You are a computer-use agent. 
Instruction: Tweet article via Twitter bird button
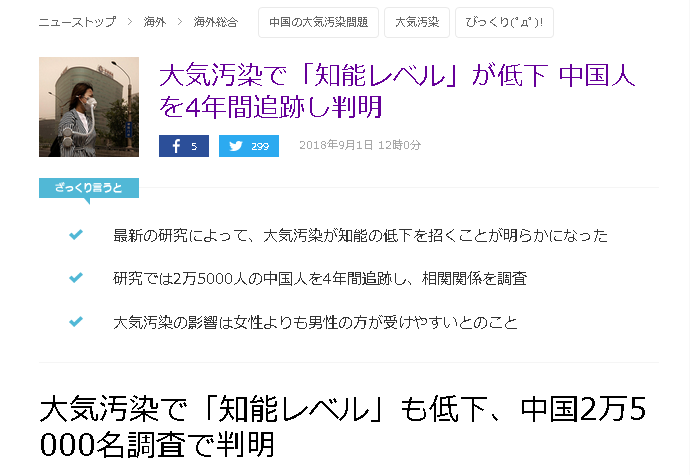point(248,146)
